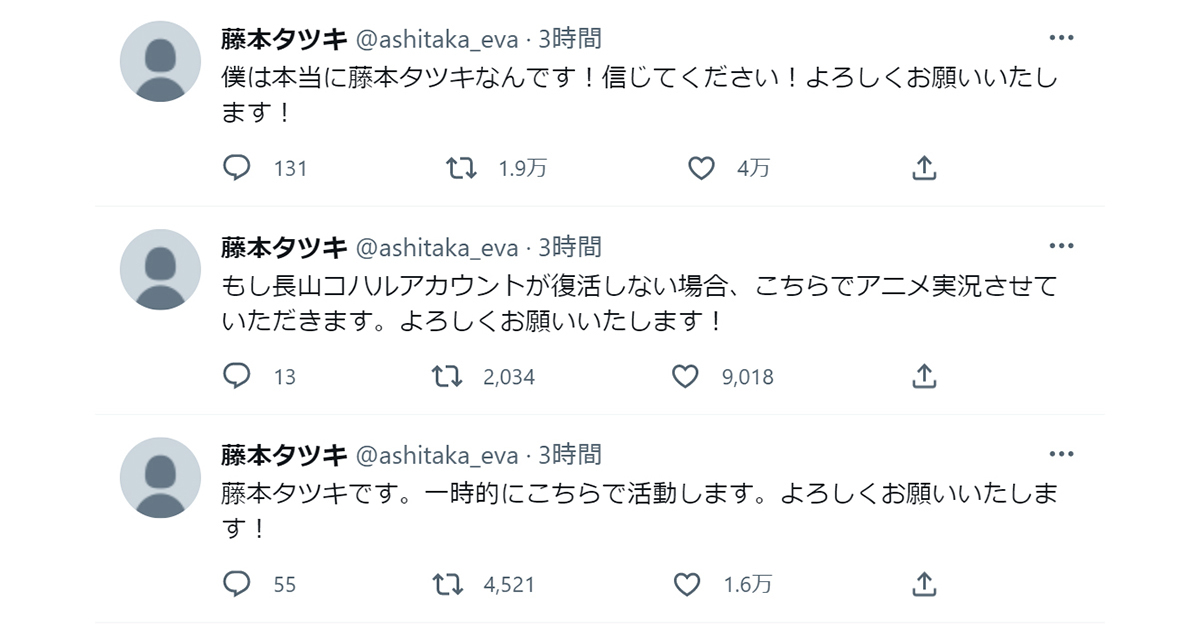Image resolution: width=1200 pixels, height=628 pixels.
Task: Share the first tweet
Action: tap(925, 168)
